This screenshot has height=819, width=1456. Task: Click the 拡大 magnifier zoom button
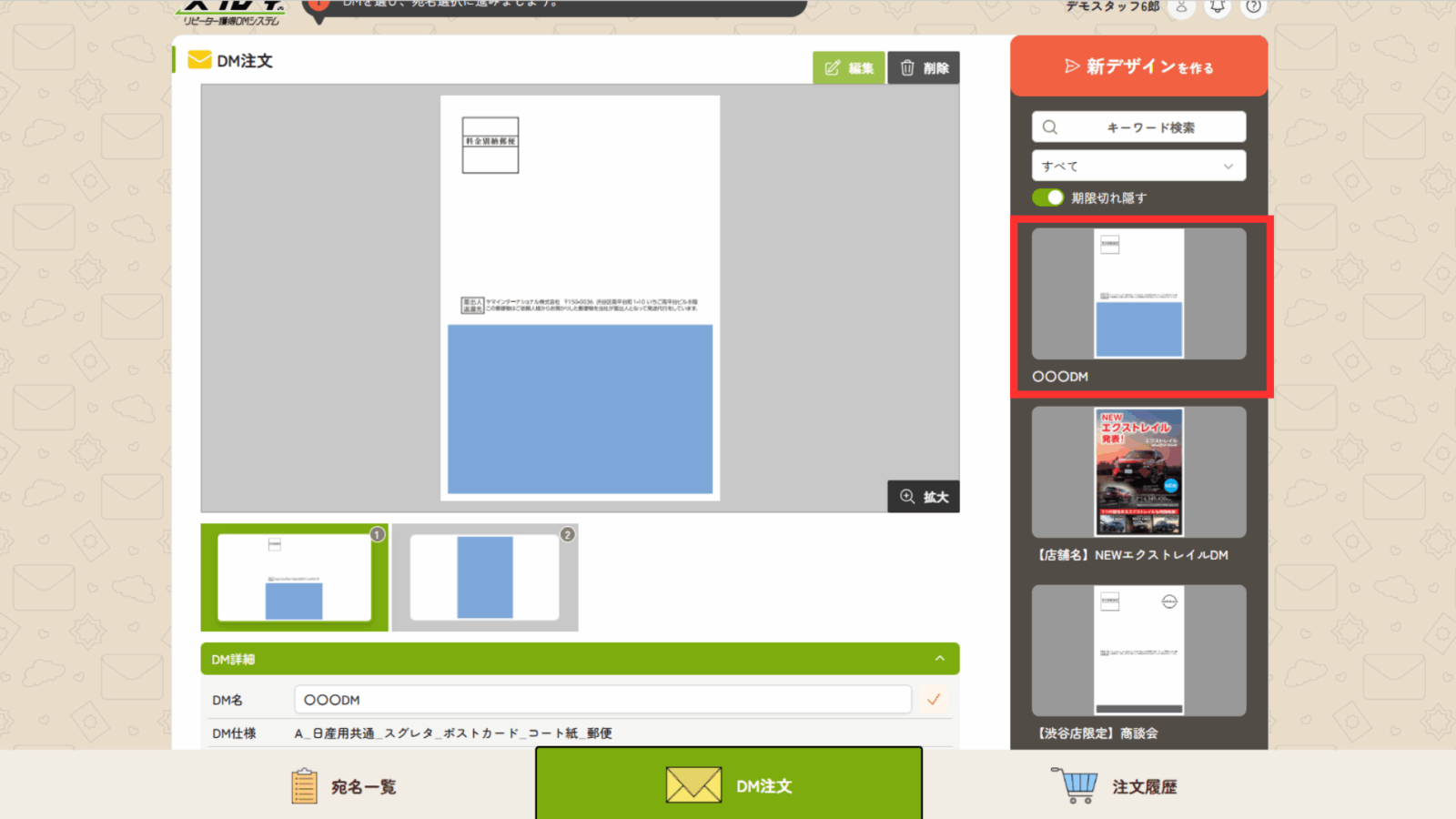click(924, 497)
